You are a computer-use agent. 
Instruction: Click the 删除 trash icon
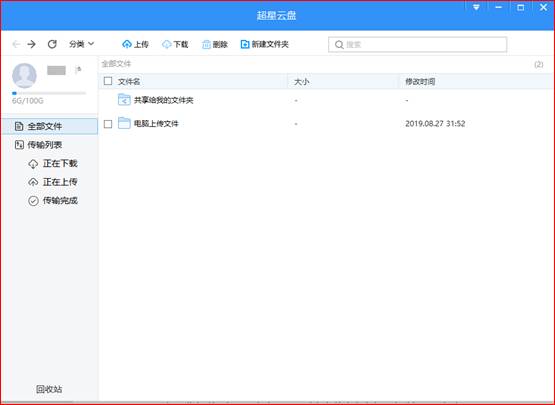coord(206,44)
